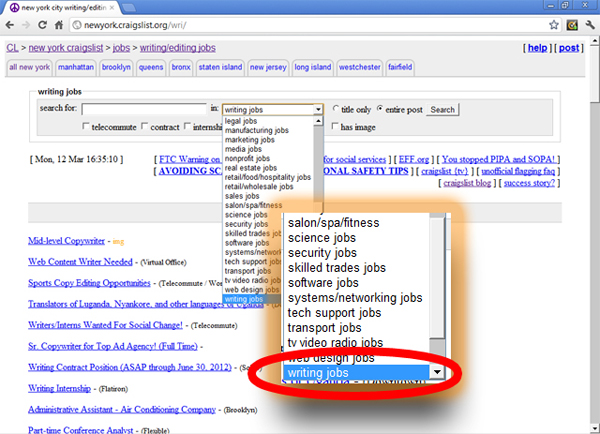600x434 pixels.
Task: Open the staten island tab
Action: (x=220, y=67)
